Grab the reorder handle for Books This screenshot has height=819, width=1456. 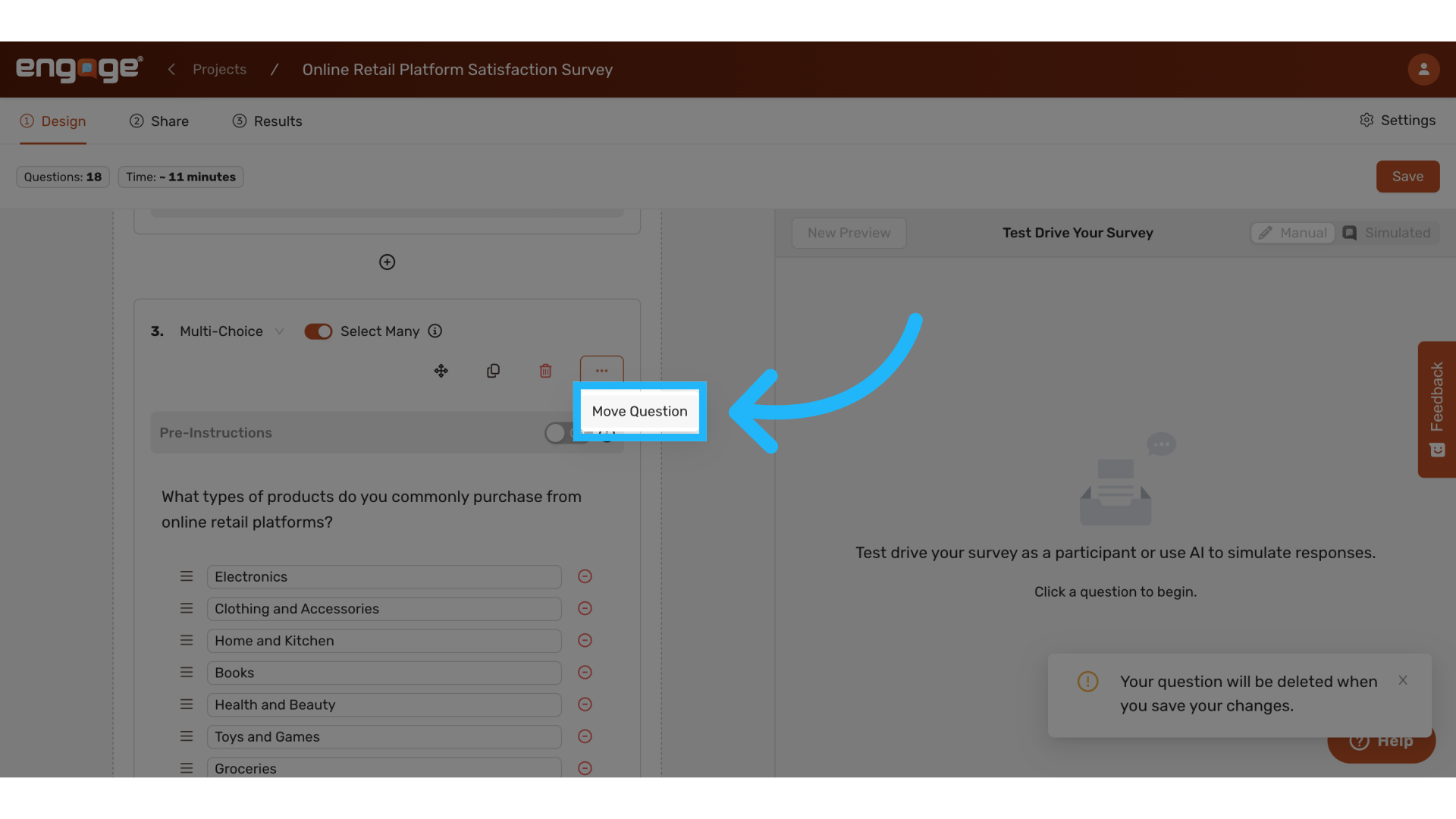(x=187, y=672)
